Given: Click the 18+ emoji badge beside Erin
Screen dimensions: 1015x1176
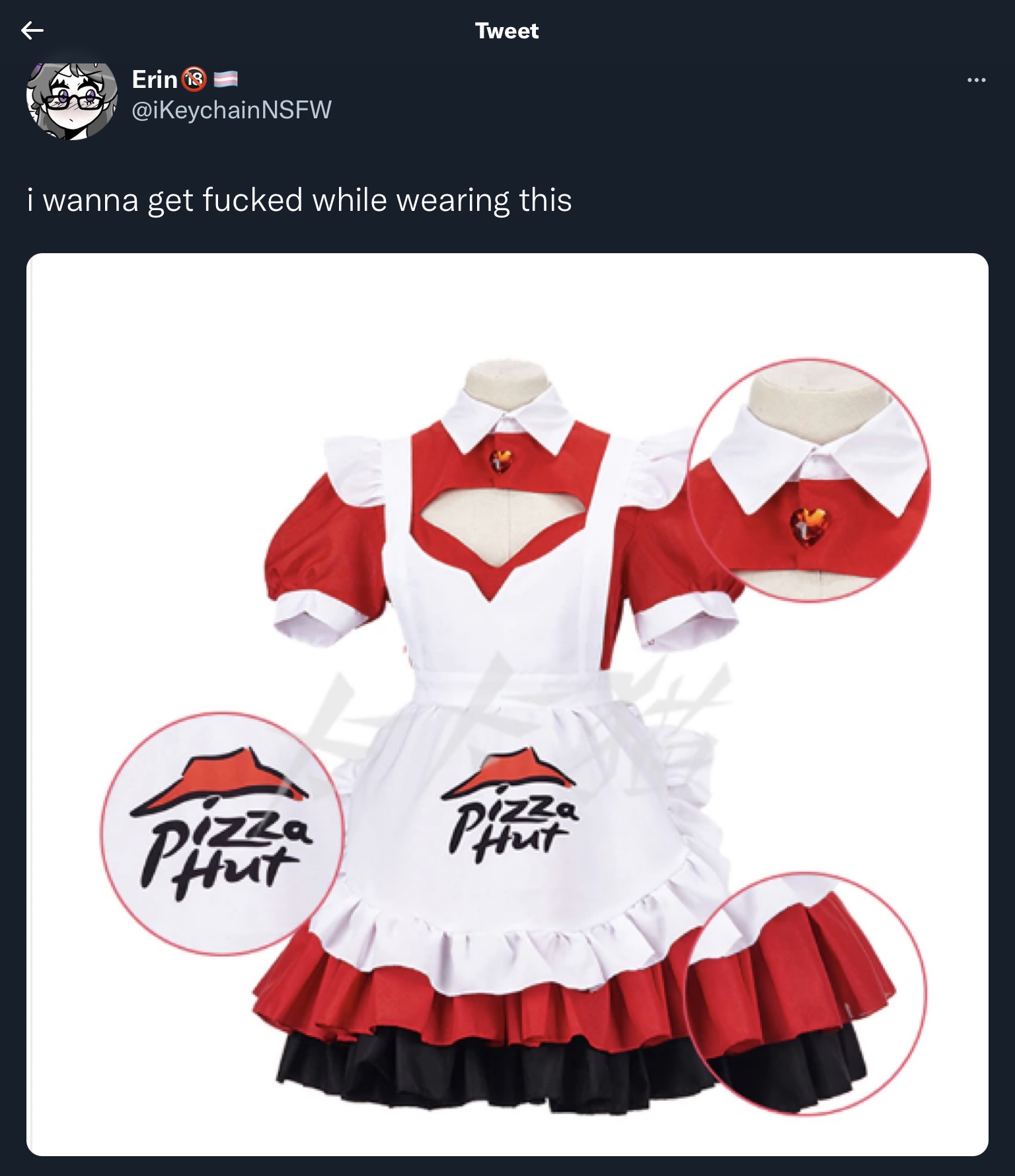Looking at the screenshot, I should point(194,79).
